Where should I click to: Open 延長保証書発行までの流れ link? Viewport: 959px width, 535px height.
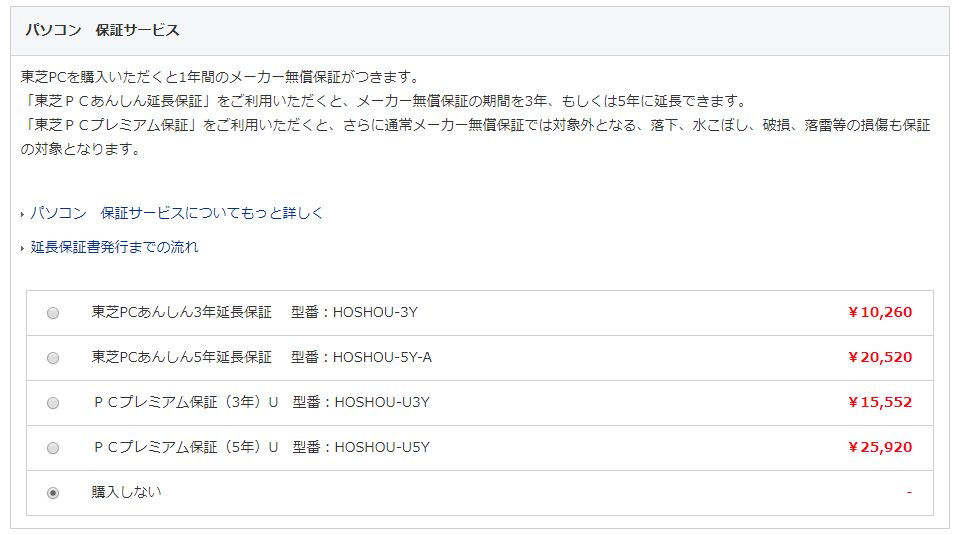click(x=114, y=247)
